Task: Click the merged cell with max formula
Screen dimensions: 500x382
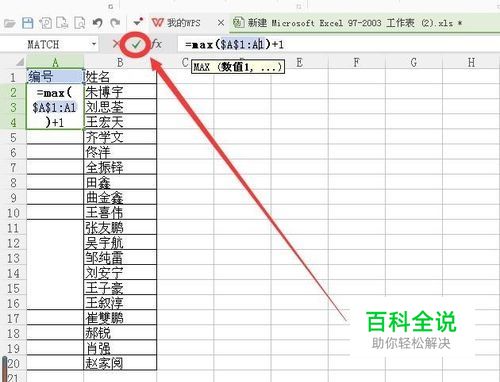Action: pyautogui.click(x=55, y=107)
